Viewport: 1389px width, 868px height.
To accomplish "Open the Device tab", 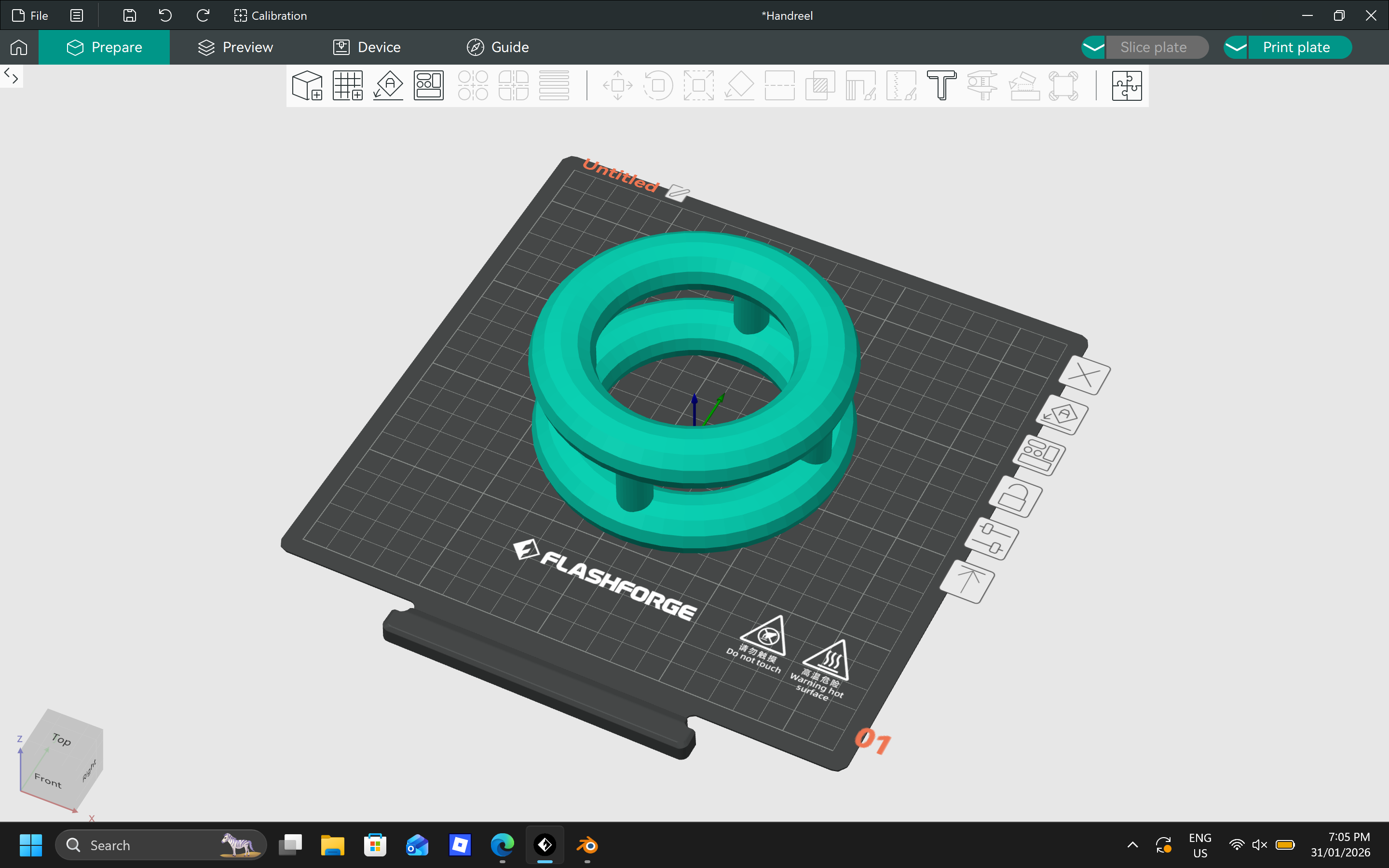I will (x=367, y=47).
